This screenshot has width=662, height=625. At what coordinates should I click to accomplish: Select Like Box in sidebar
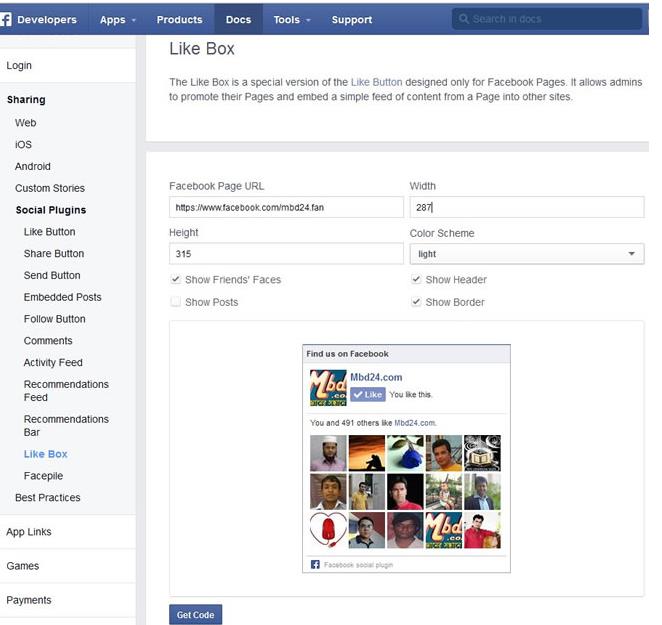click(46, 454)
